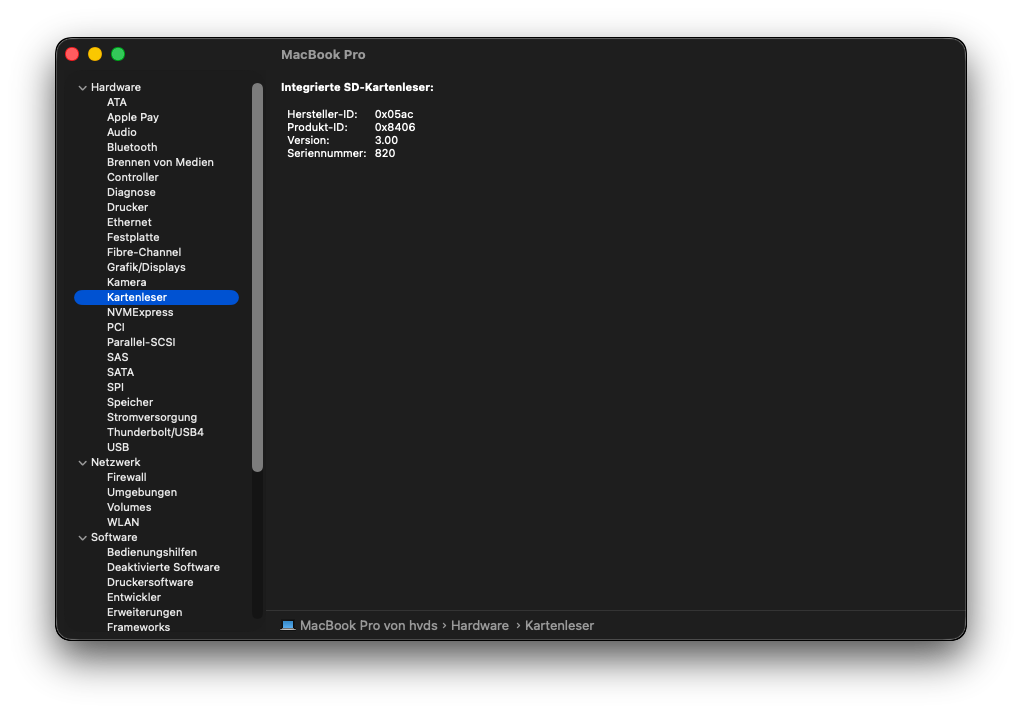Click the Produkt-ID label
The image size is (1022, 714).
pyautogui.click(x=317, y=127)
